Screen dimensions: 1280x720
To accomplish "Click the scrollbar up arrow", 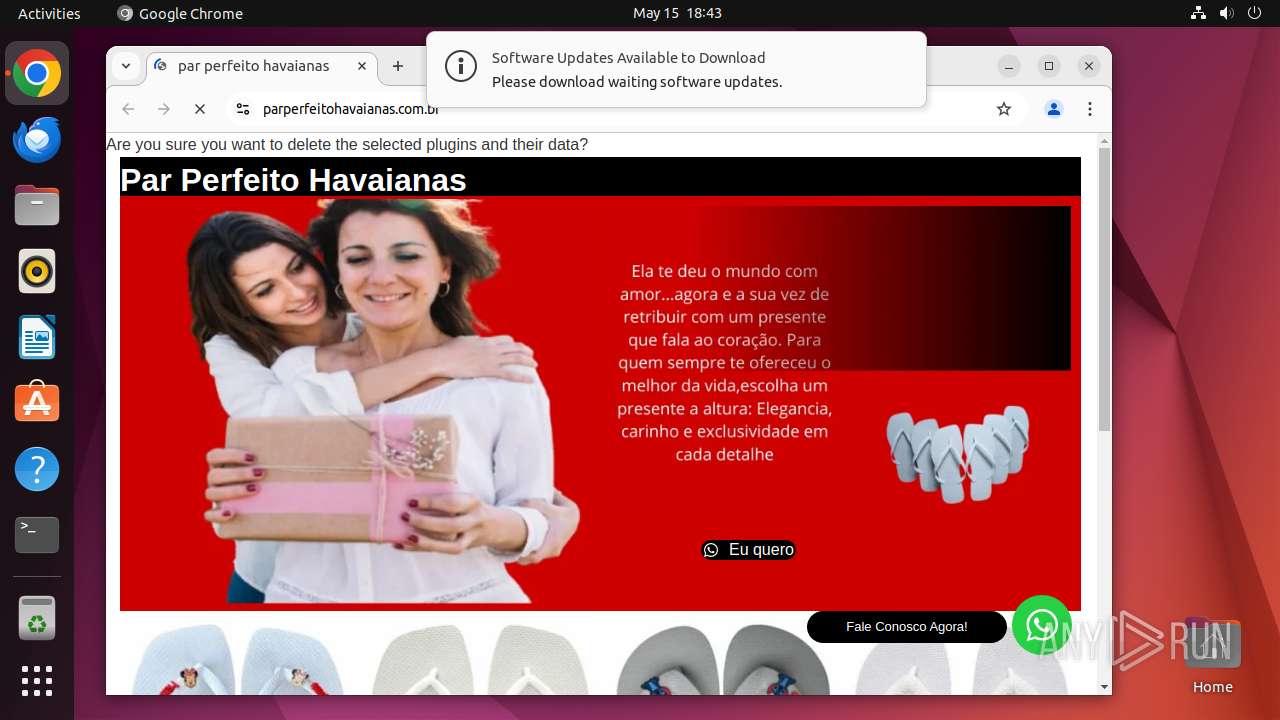I will pyautogui.click(x=1104, y=140).
